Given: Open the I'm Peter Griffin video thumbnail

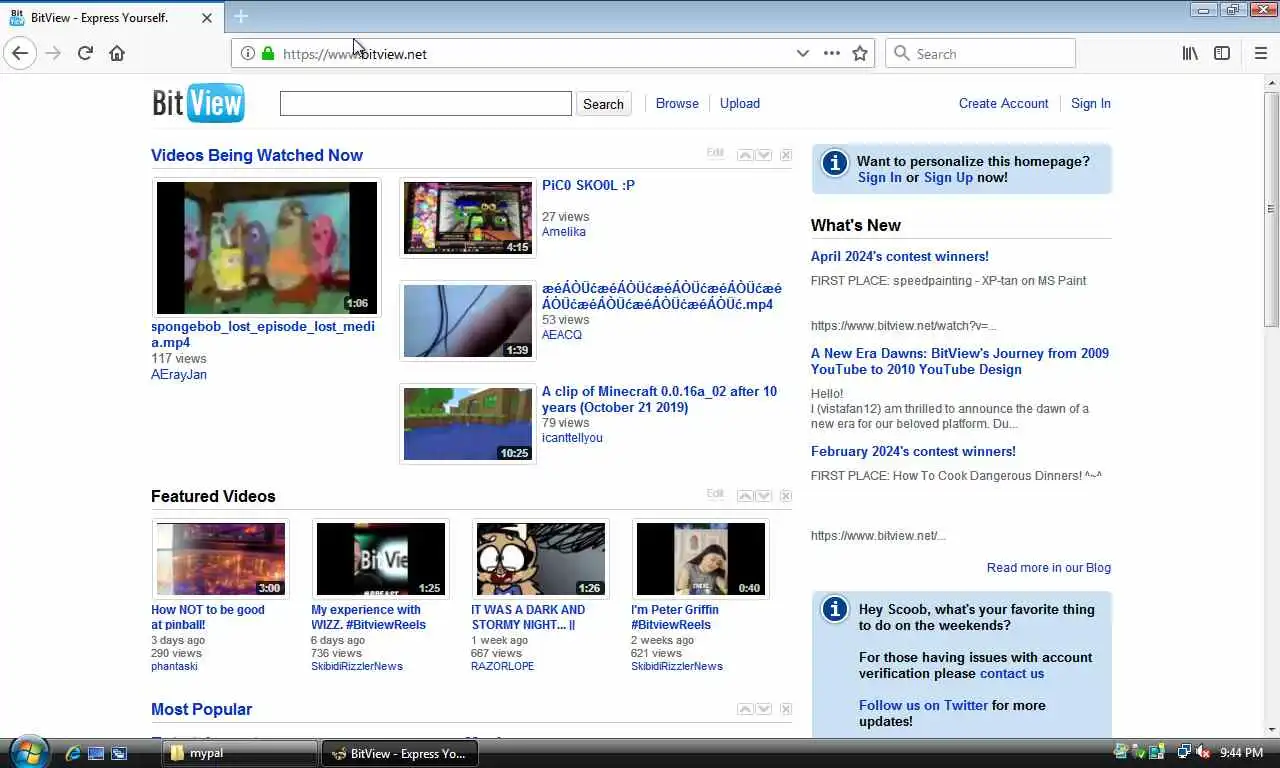Looking at the screenshot, I should click(x=701, y=559).
